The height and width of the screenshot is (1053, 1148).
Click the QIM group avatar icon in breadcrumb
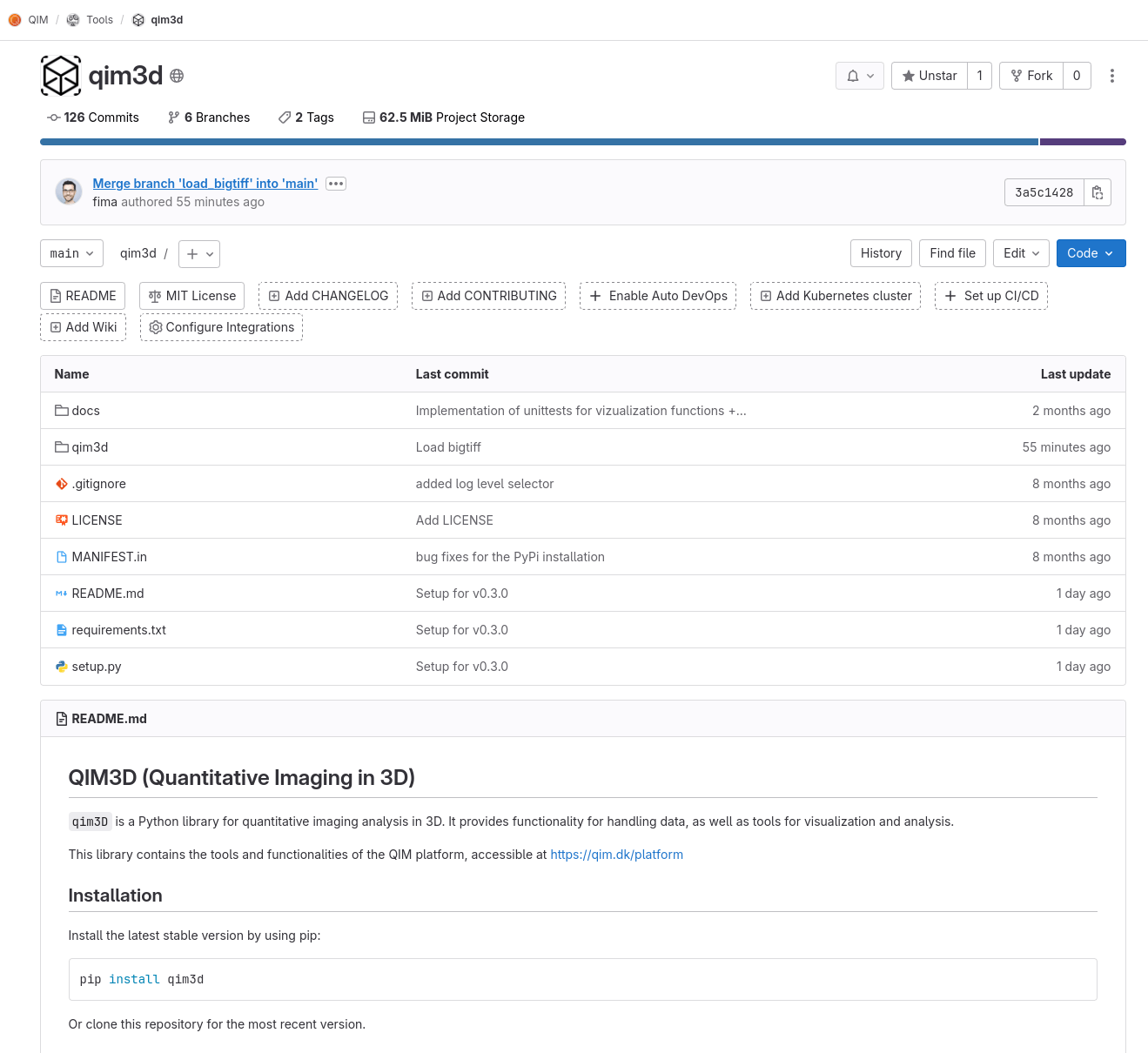coord(15,20)
